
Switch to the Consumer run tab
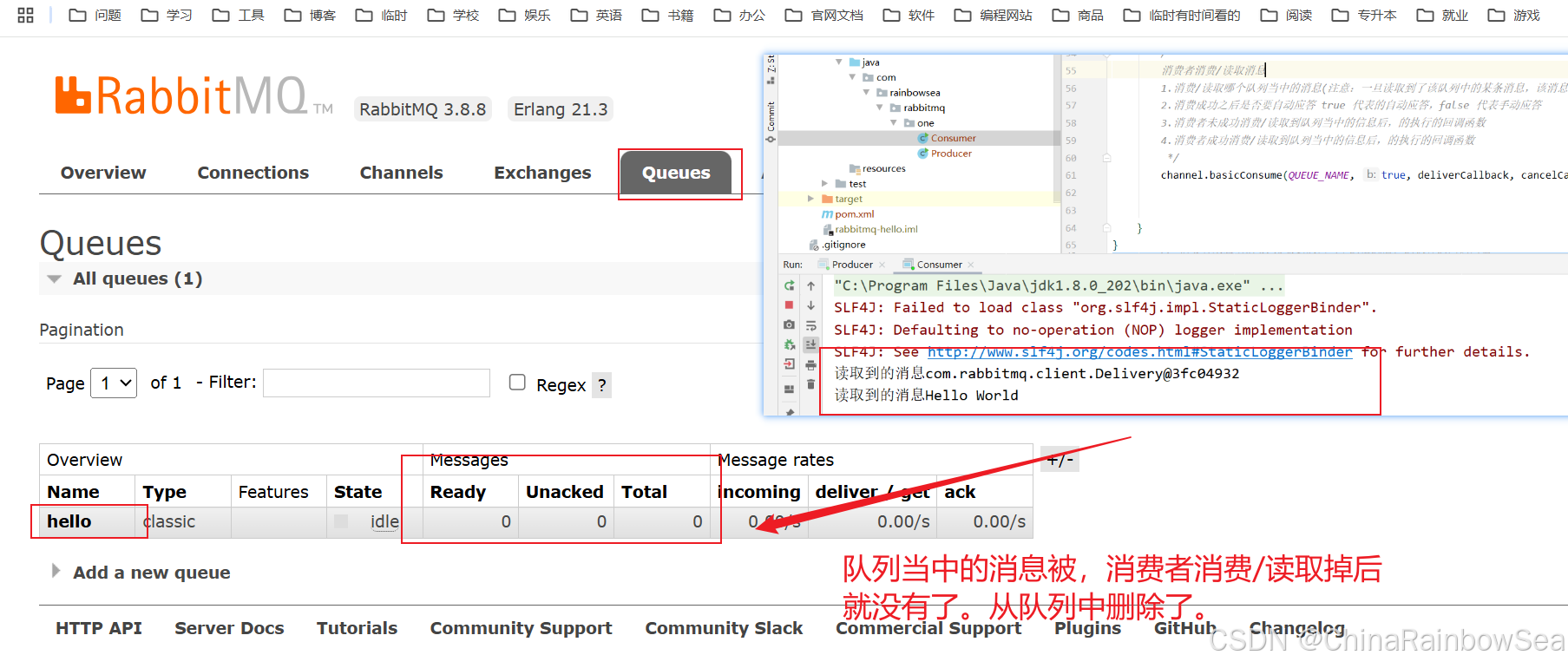pos(939,265)
